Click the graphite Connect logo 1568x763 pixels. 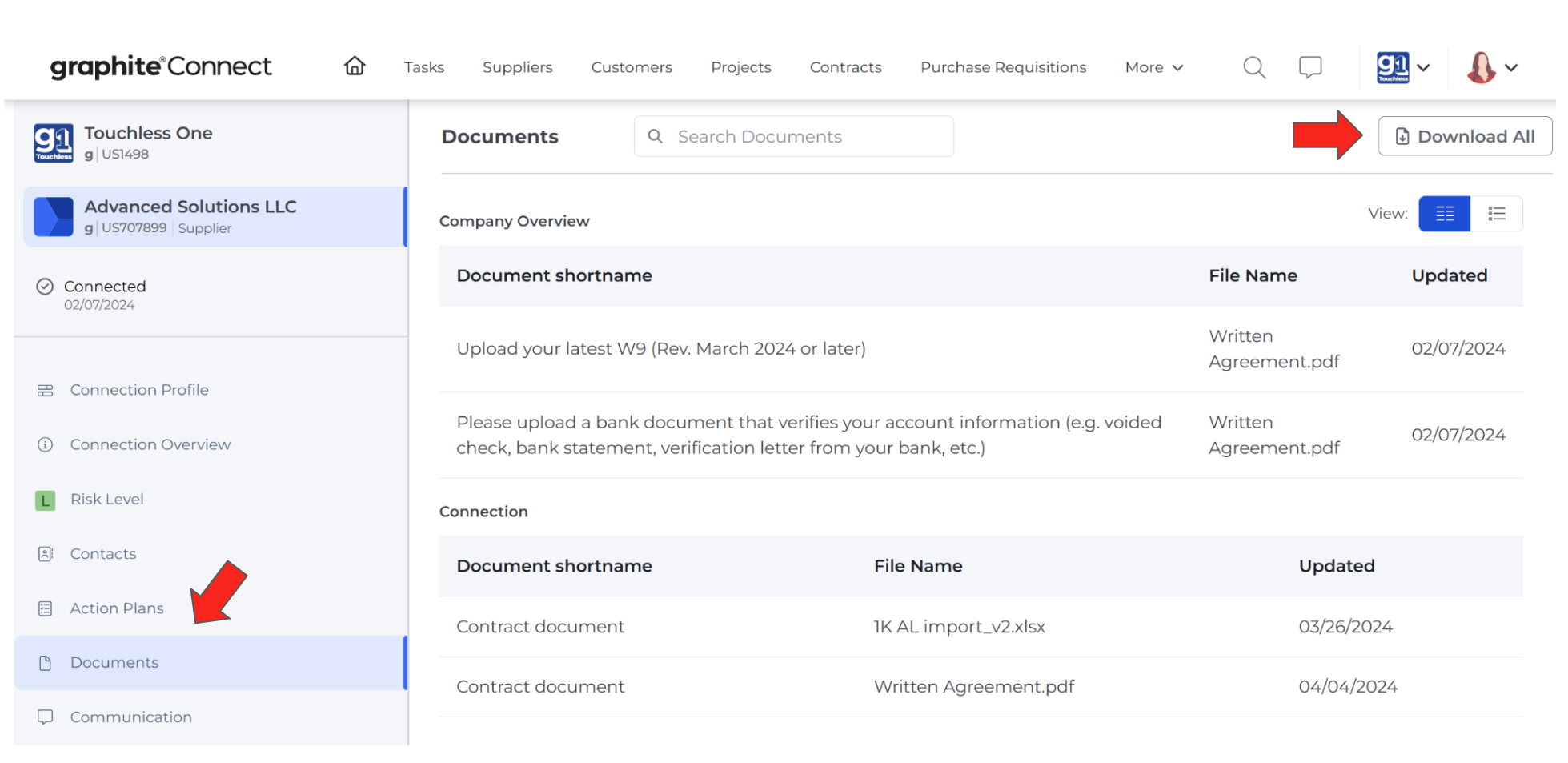pyautogui.click(x=161, y=66)
